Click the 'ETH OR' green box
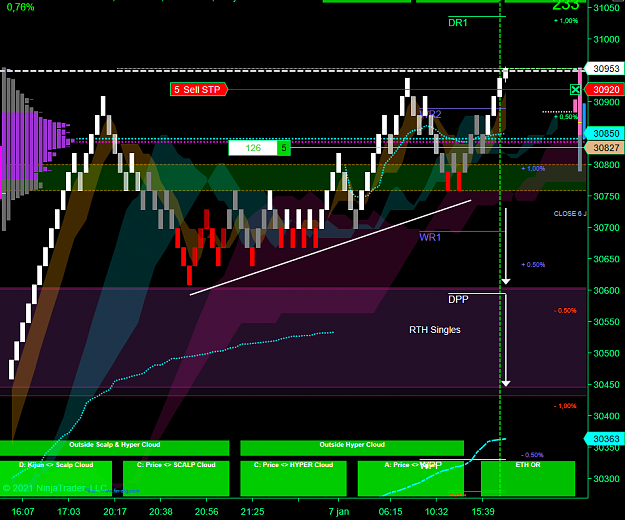The image size is (625, 520). tap(528, 478)
